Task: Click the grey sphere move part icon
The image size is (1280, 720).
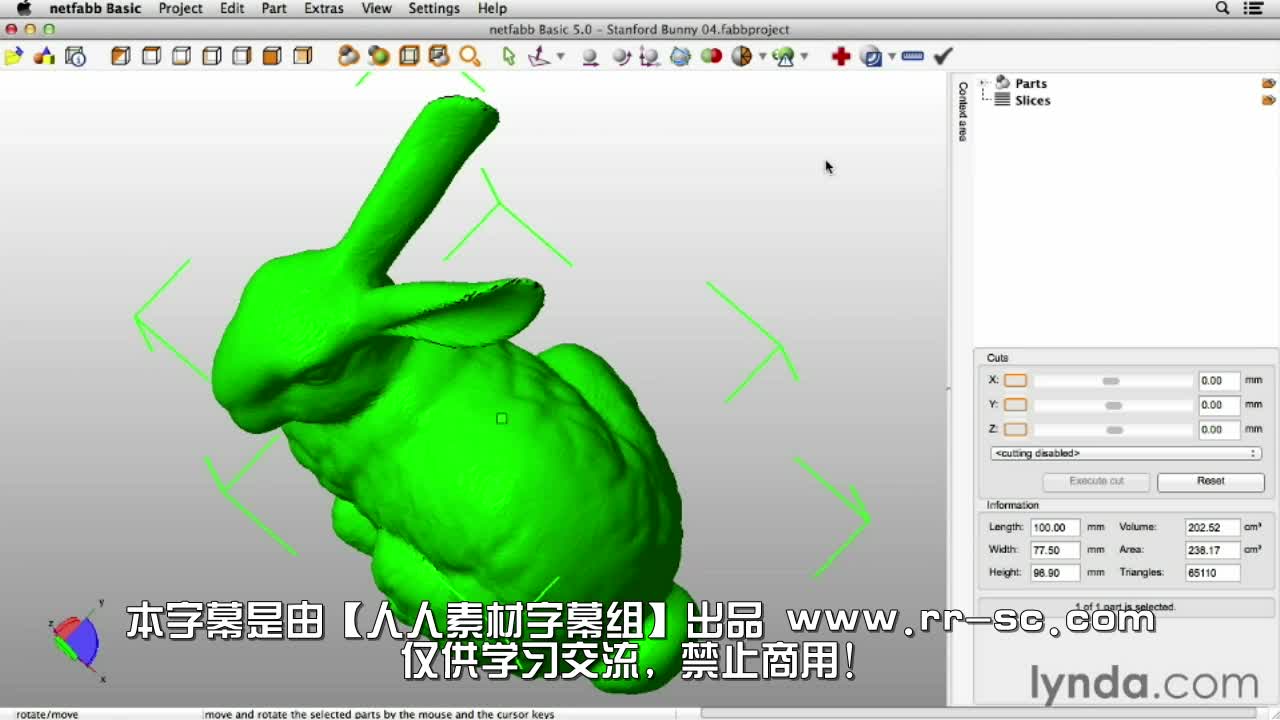Action: click(x=621, y=57)
